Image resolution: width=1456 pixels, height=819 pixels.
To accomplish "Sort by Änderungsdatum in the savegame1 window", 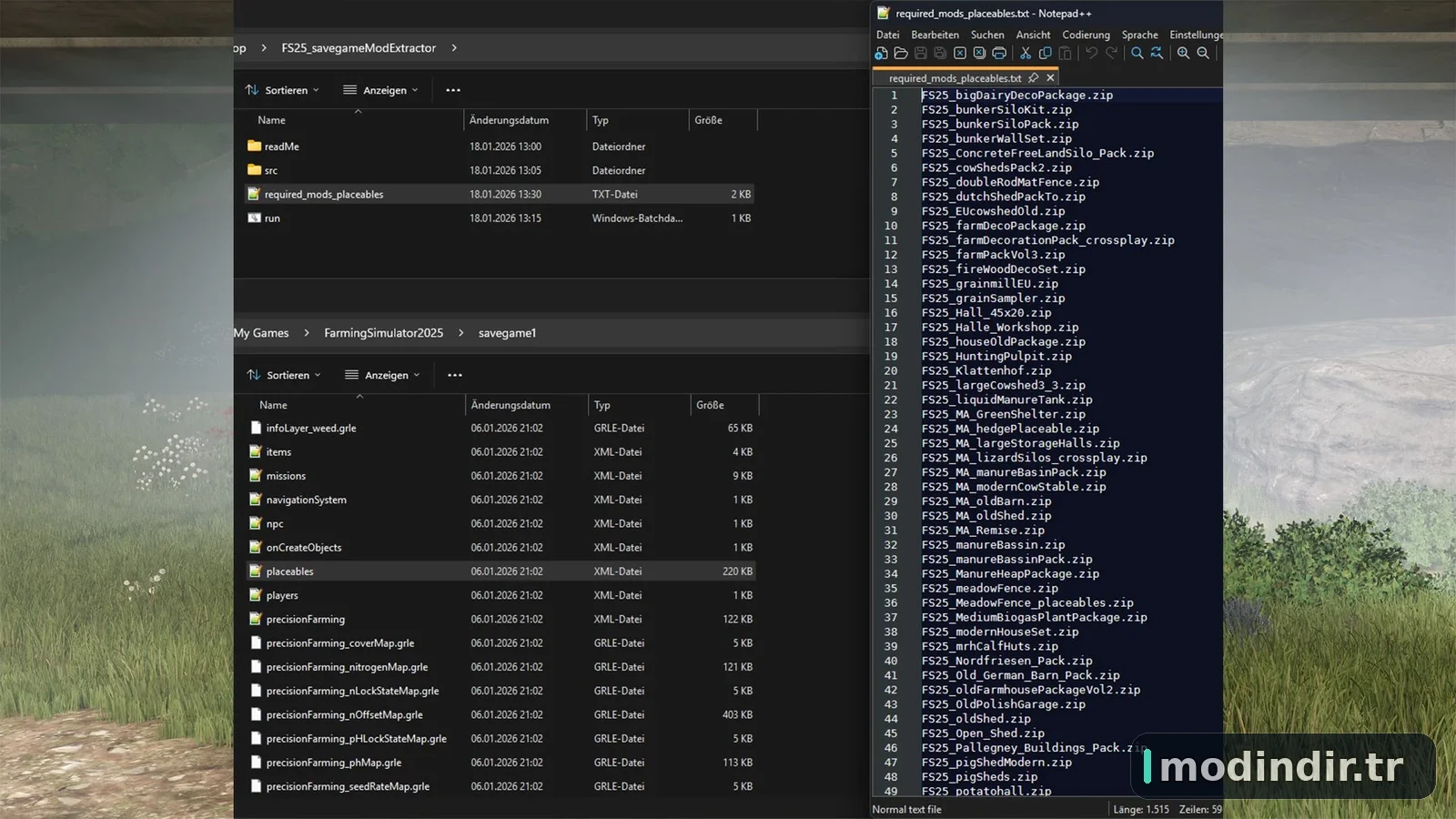I will (511, 405).
